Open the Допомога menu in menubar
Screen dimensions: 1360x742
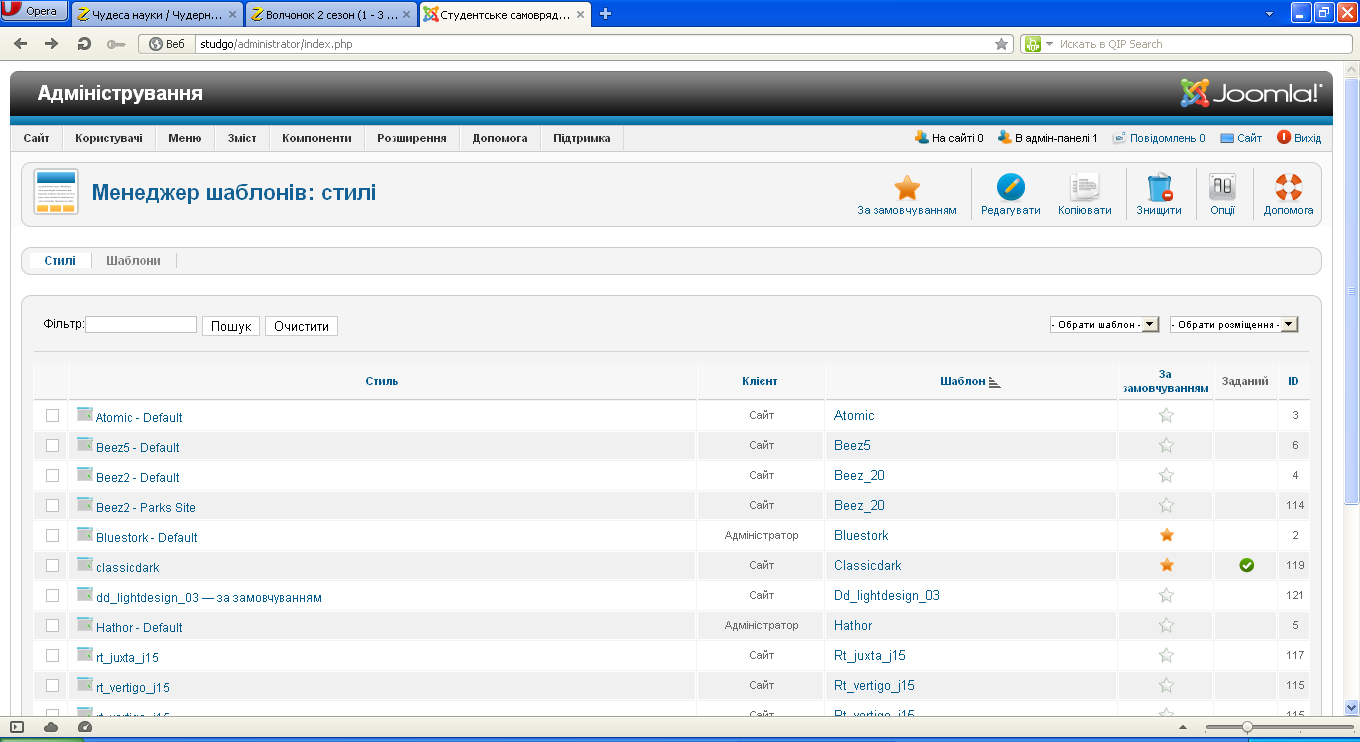pos(500,138)
